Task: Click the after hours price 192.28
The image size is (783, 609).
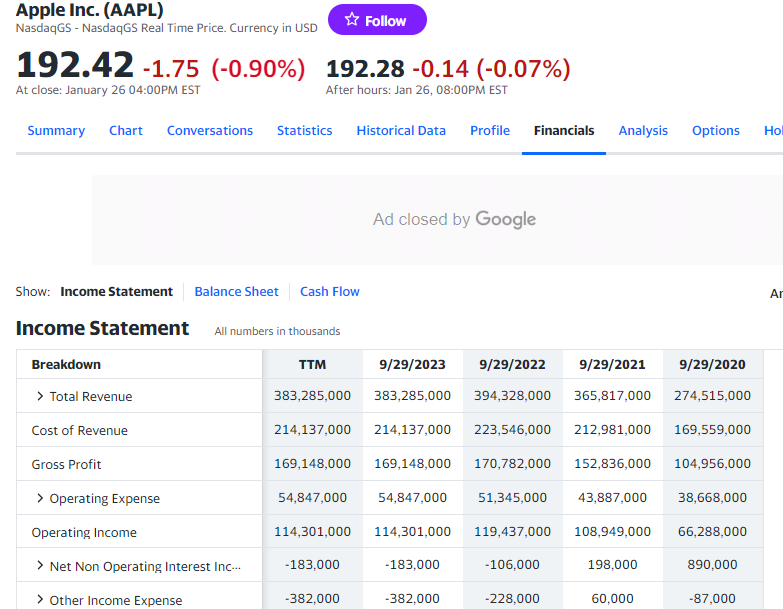Action: (365, 69)
